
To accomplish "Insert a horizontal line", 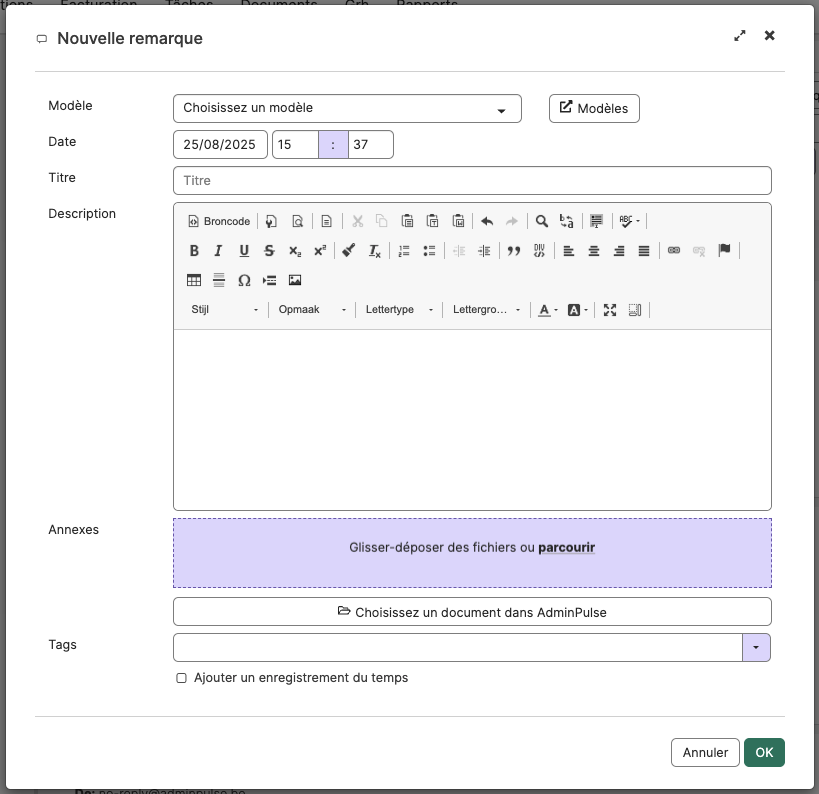I will 219,280.
